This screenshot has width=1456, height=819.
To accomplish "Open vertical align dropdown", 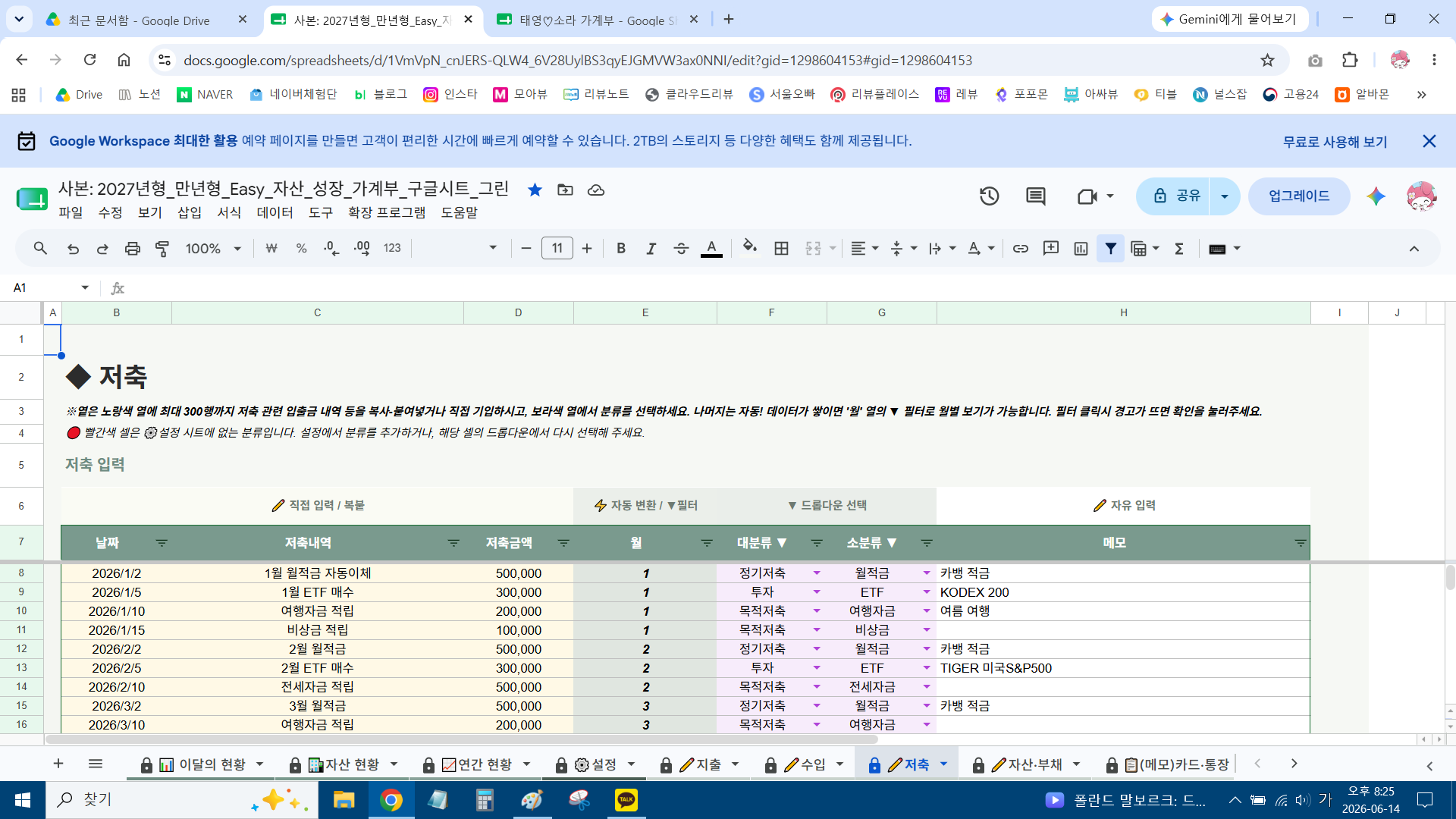I will pos(903,248).
